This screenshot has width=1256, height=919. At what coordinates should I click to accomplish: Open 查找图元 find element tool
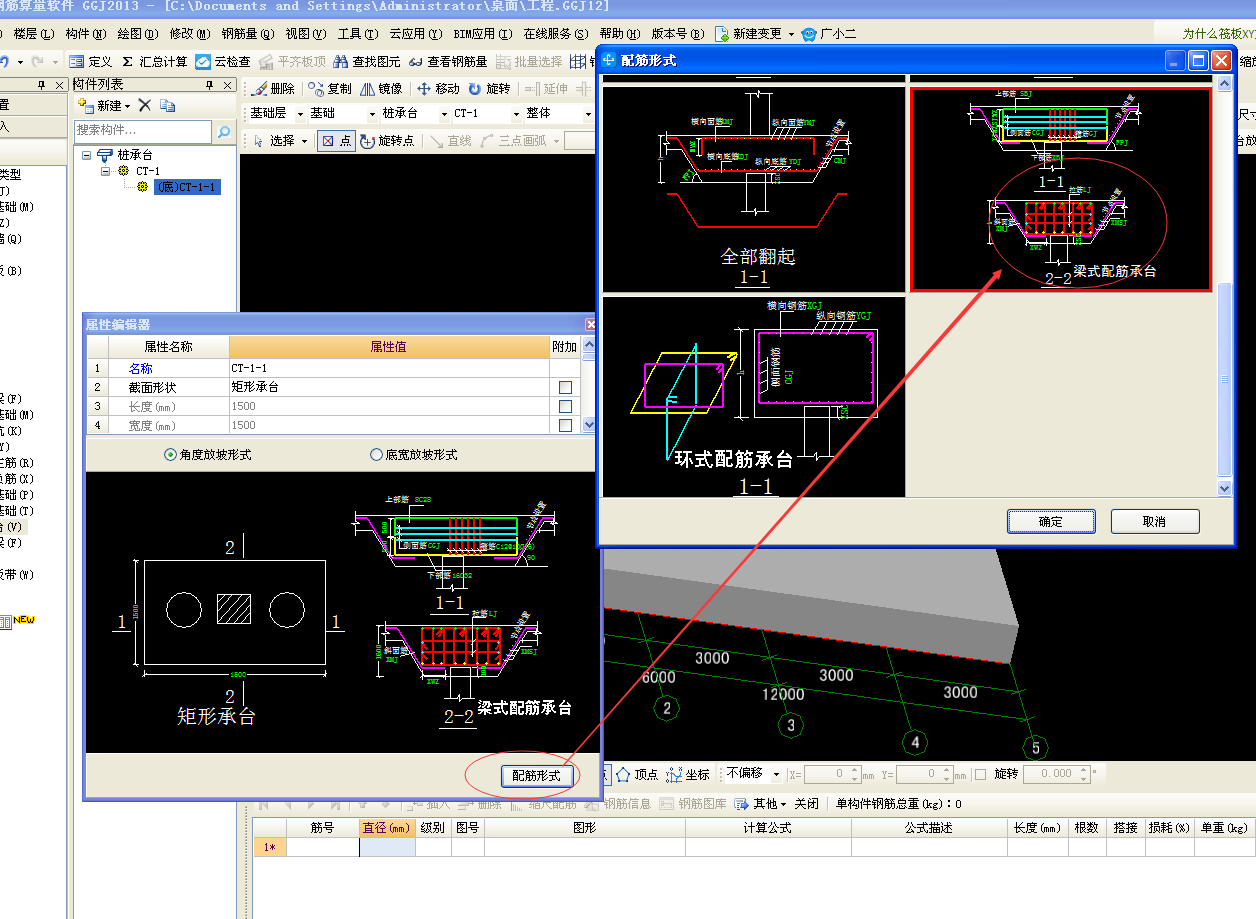click(x=367, y=61)
